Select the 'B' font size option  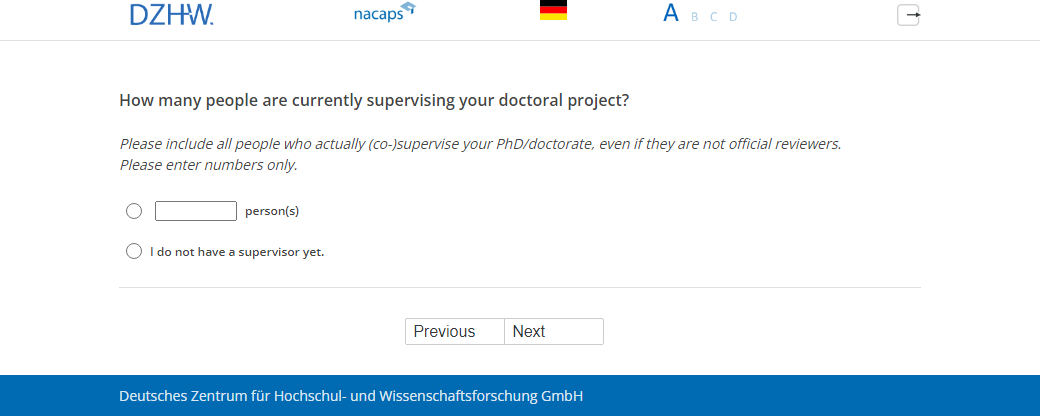pyautogui.click(x=695, y=17)
